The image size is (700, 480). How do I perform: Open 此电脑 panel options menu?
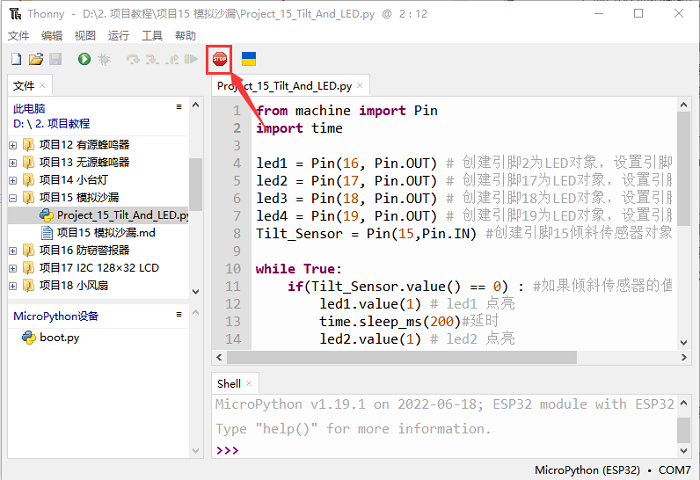coord(179,107)
